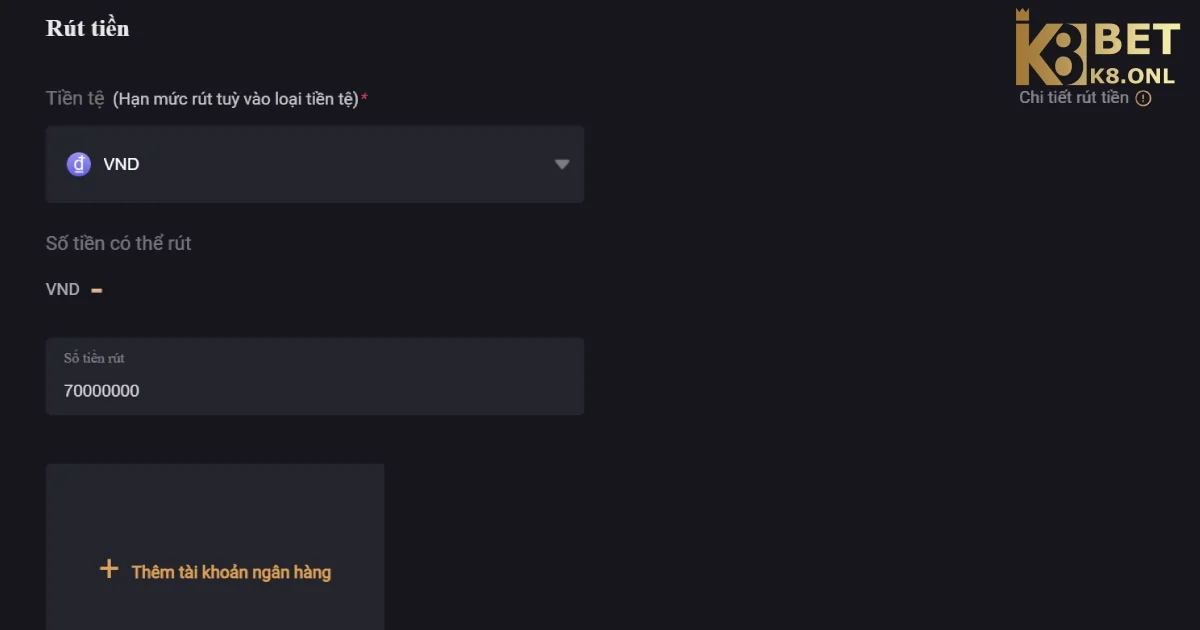Click the Số tiền có thể rút label
Viewport: 1200px width, 630px height.
(118, 242)
